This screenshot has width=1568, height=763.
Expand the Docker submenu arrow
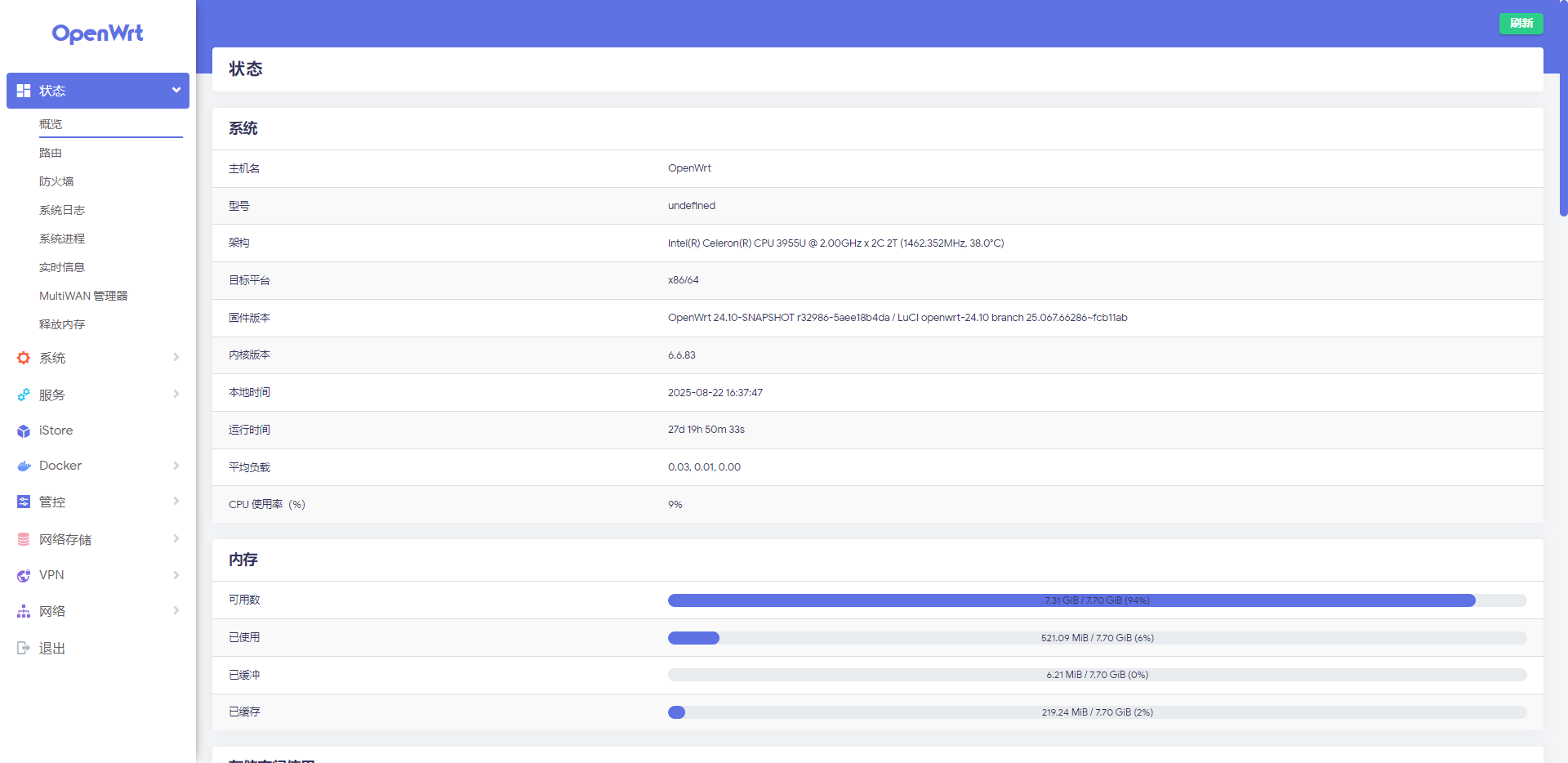[176, 466]
